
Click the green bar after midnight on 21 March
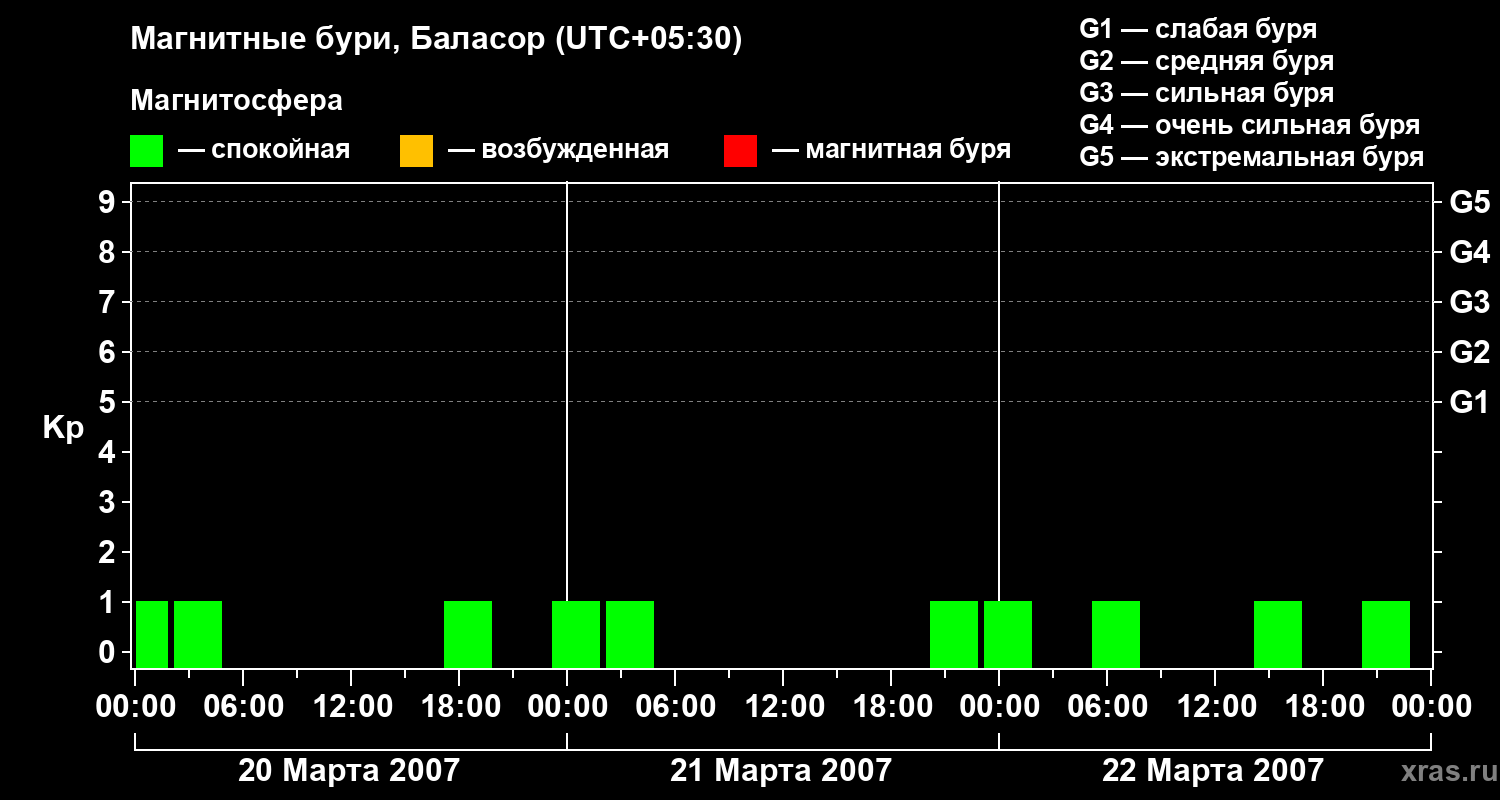pos(576,634)
